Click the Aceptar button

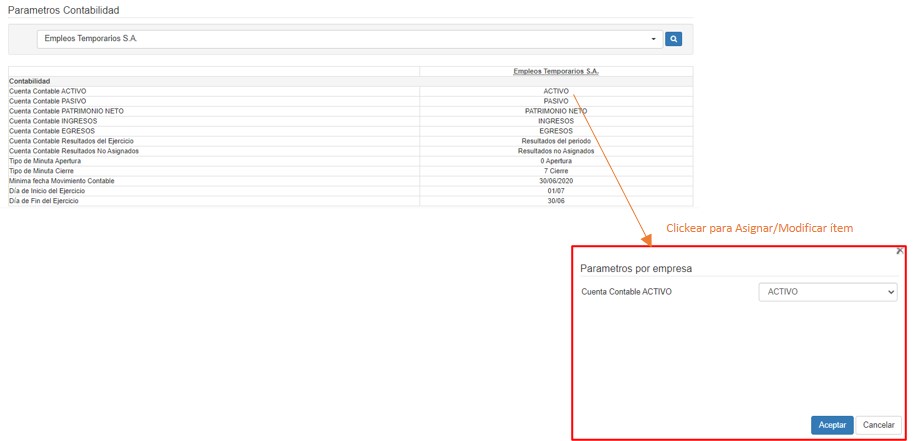(832, 425)
